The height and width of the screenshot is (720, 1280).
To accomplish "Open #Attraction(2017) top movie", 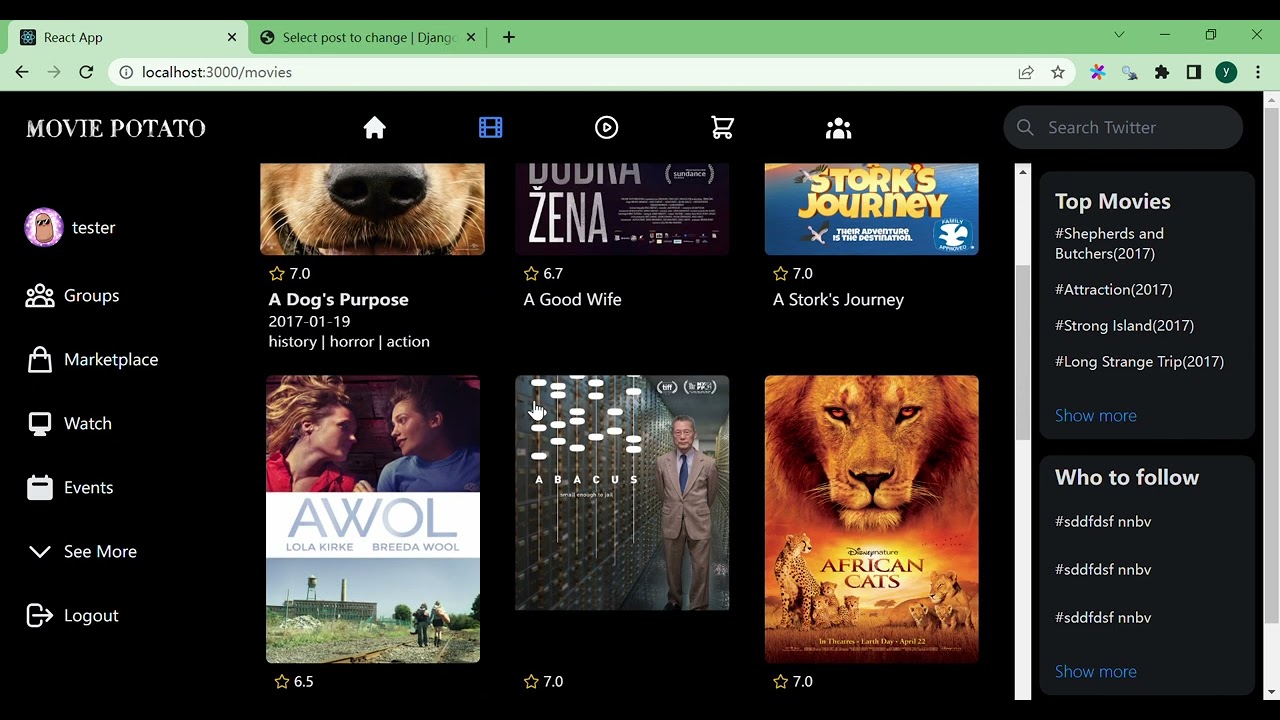I will pyautogui.click(x=1114, y=289).
